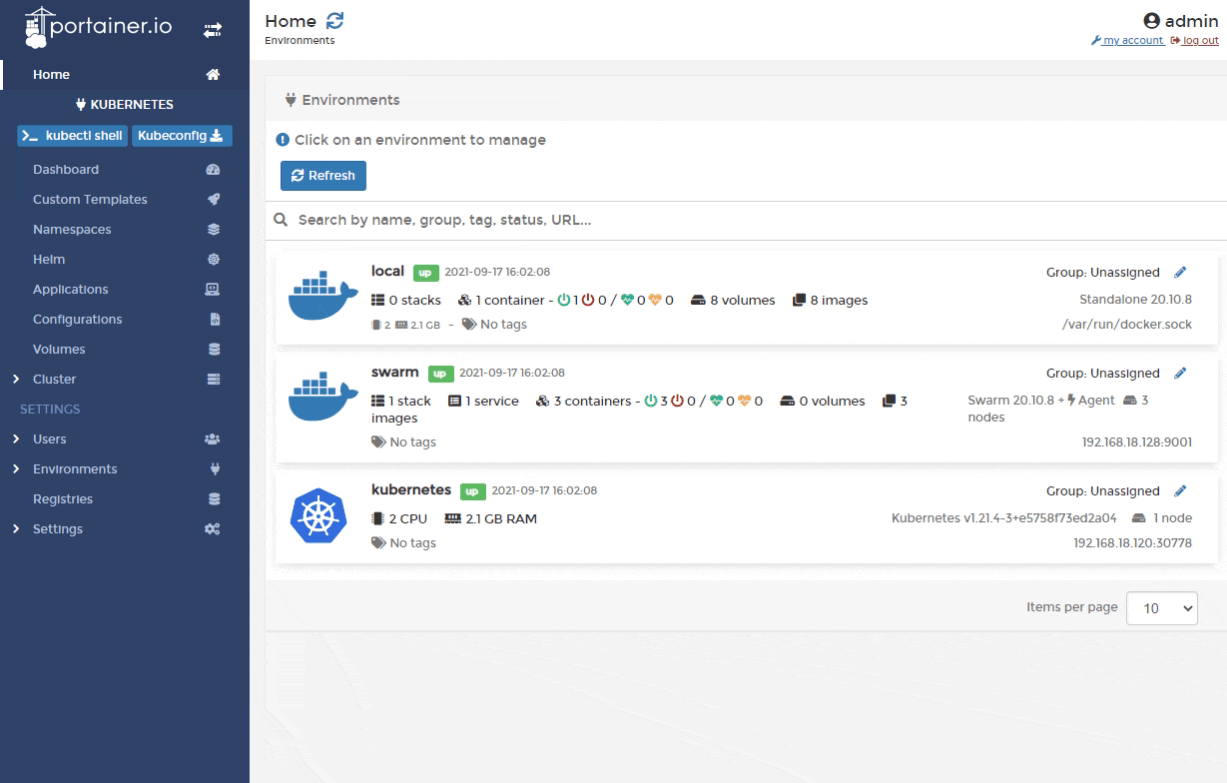Click 192.168.18.120:30778 kubernetes address

(1132, 543)
